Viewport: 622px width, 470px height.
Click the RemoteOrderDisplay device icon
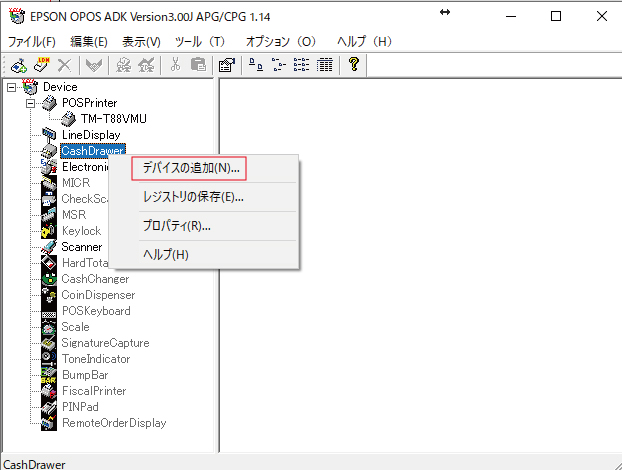49,423
